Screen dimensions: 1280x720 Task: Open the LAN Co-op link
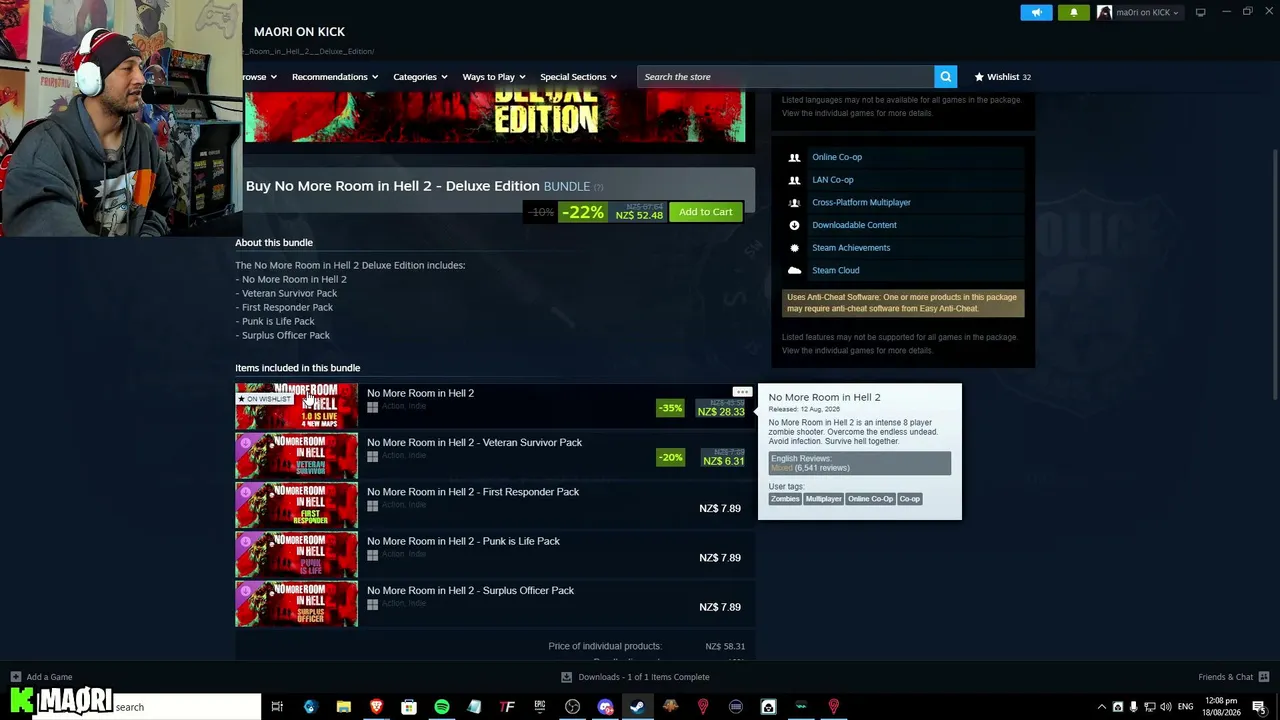pos(833,180)
